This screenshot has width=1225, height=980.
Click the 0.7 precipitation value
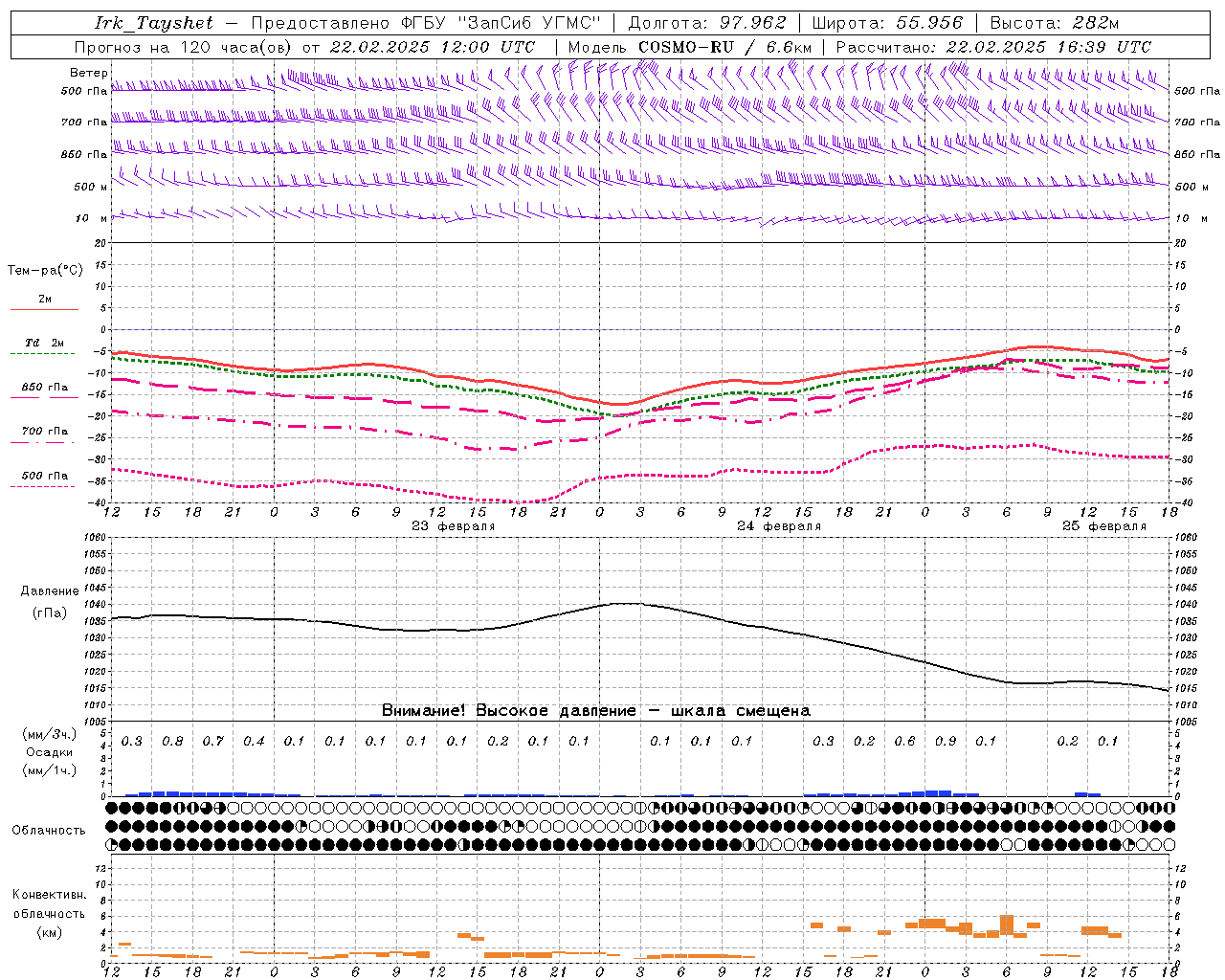click(x=212, y=742)
